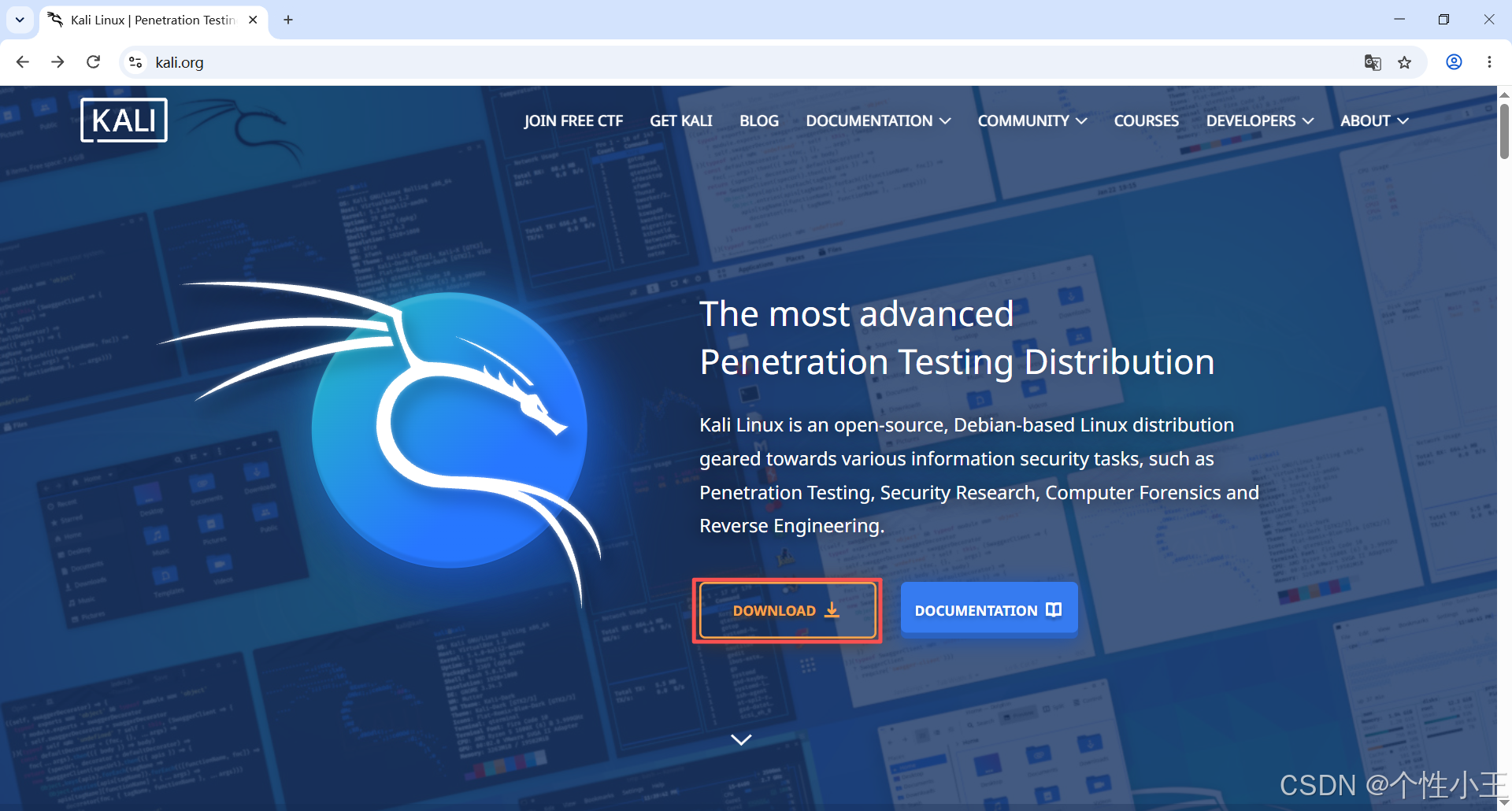The height and width of the screenshot is (811, 1512).
Task: Bookmark this page with the star icon
Action: point(1404,62)
